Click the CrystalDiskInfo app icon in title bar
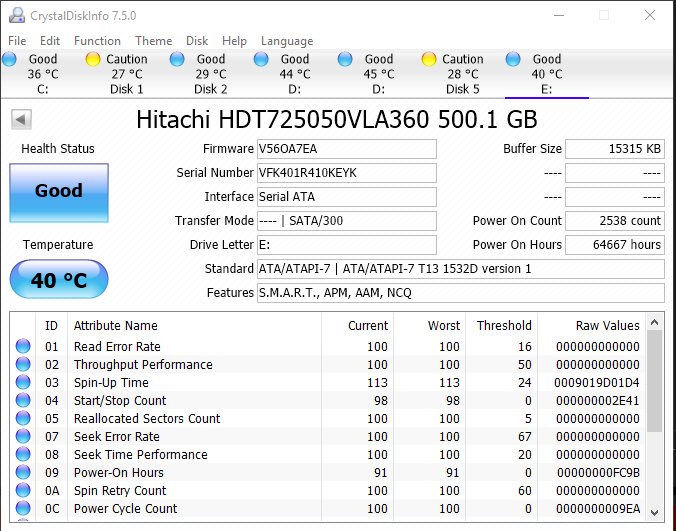This screenshot has width=676, height=531. (14, 16)
